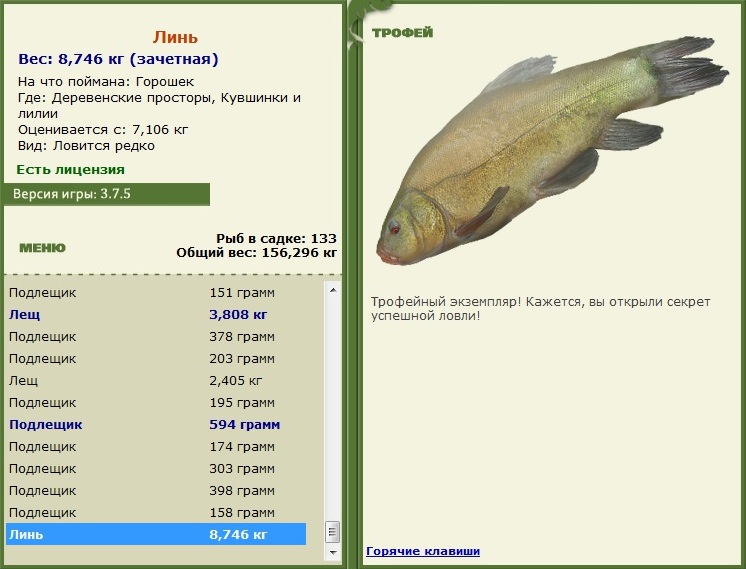Click the Версия игры: 3.7.5 banner
Viewport: 746px width, 569px height.
coord(107,194)
